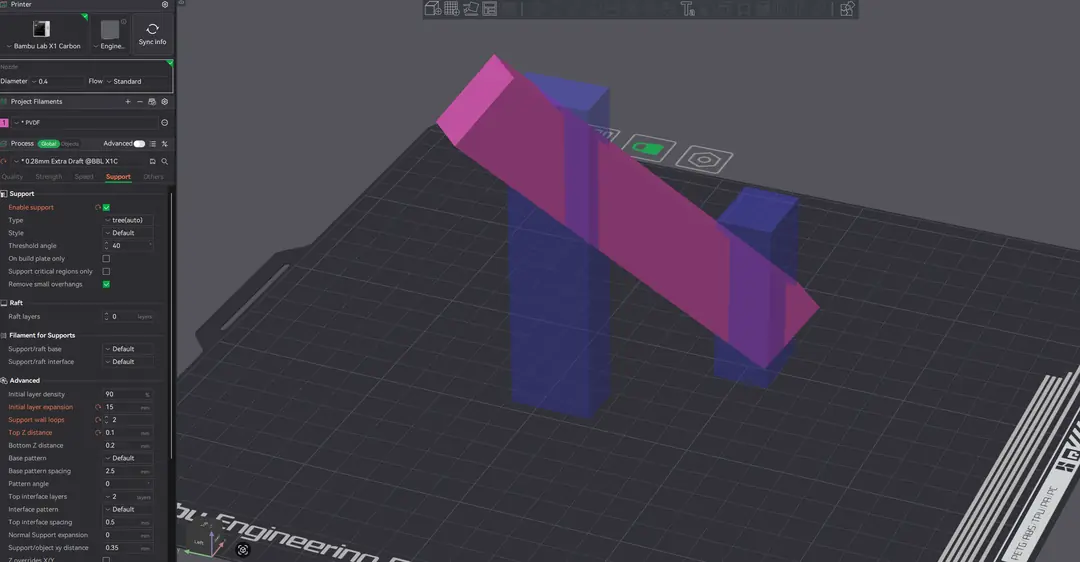Image resolution: width=1080 pixels, height=562 pixels.
Task: Click the Support wall loops stepper
Action: [128, 420]
